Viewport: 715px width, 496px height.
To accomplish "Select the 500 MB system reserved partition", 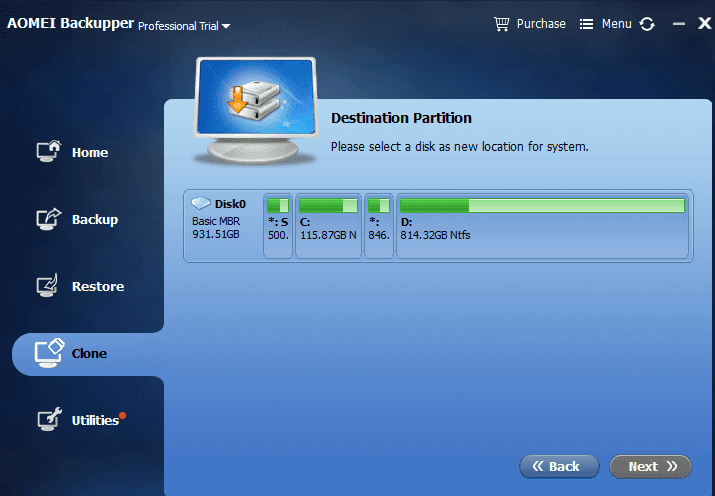I will 278,226.
